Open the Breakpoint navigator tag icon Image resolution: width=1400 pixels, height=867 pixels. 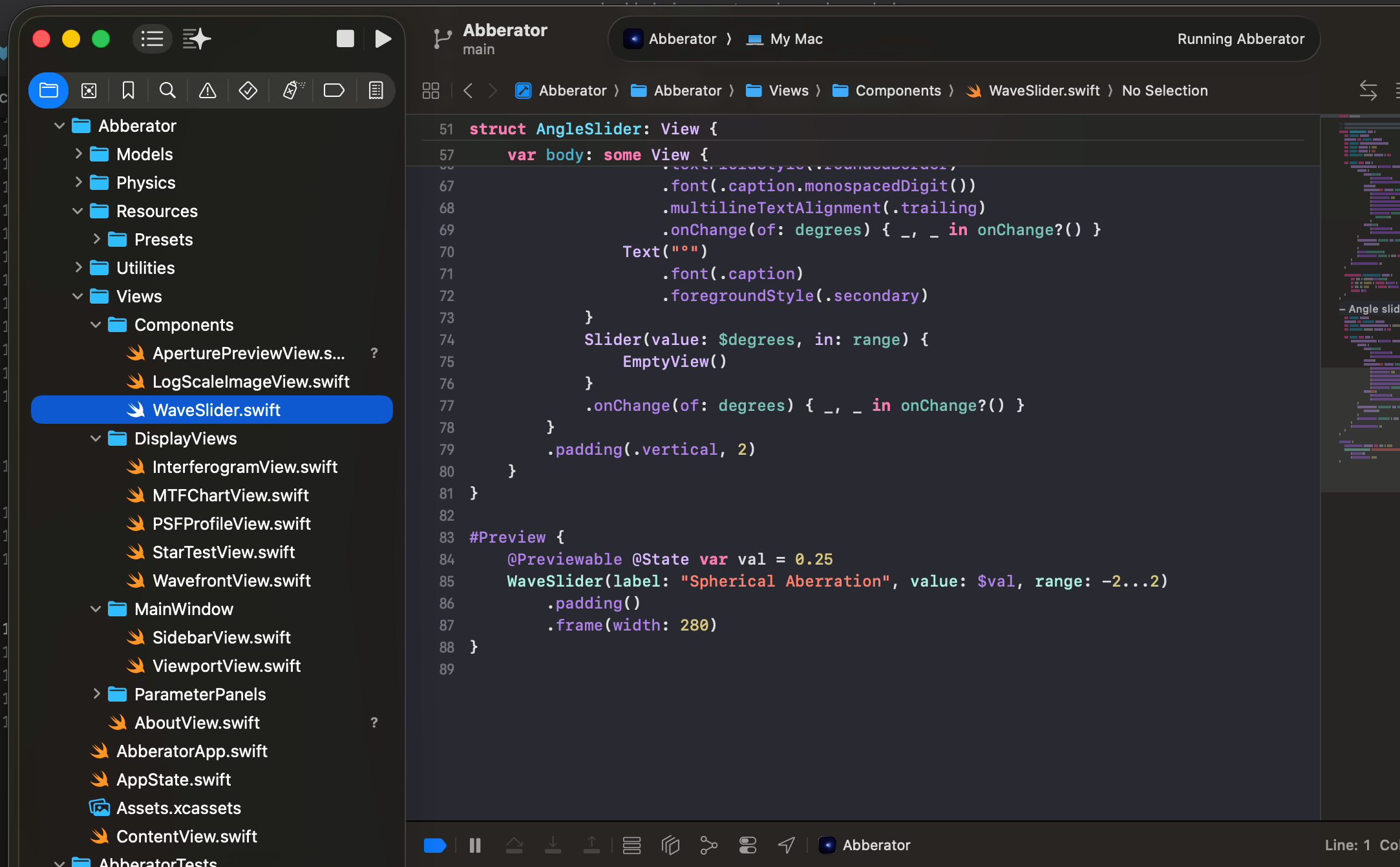[x=334, y=90]
